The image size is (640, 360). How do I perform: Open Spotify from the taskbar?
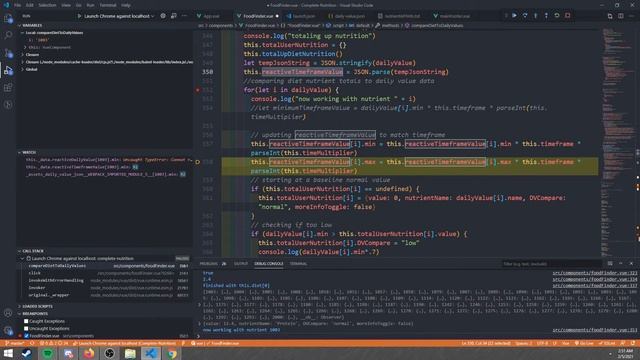click(48, 353)
